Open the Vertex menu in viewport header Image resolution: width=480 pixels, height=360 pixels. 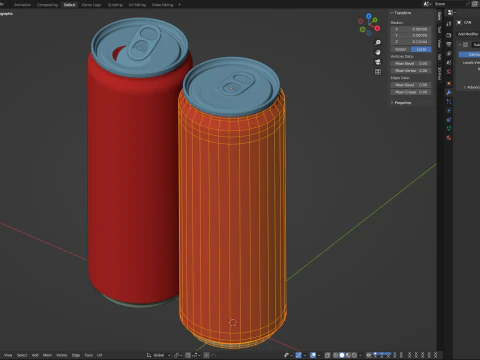(62, 355)
